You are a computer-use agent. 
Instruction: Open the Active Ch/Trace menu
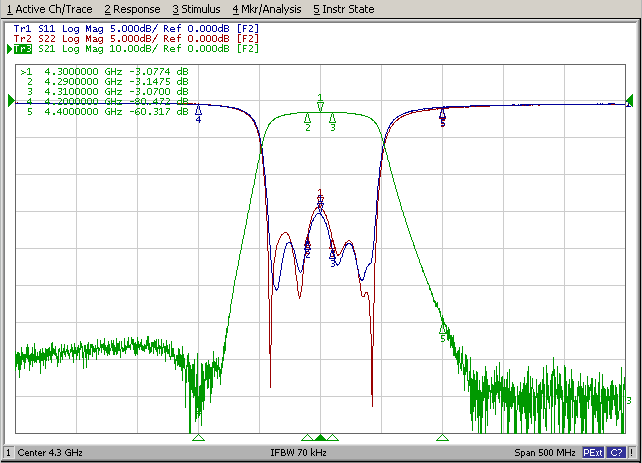coord(50,9)
